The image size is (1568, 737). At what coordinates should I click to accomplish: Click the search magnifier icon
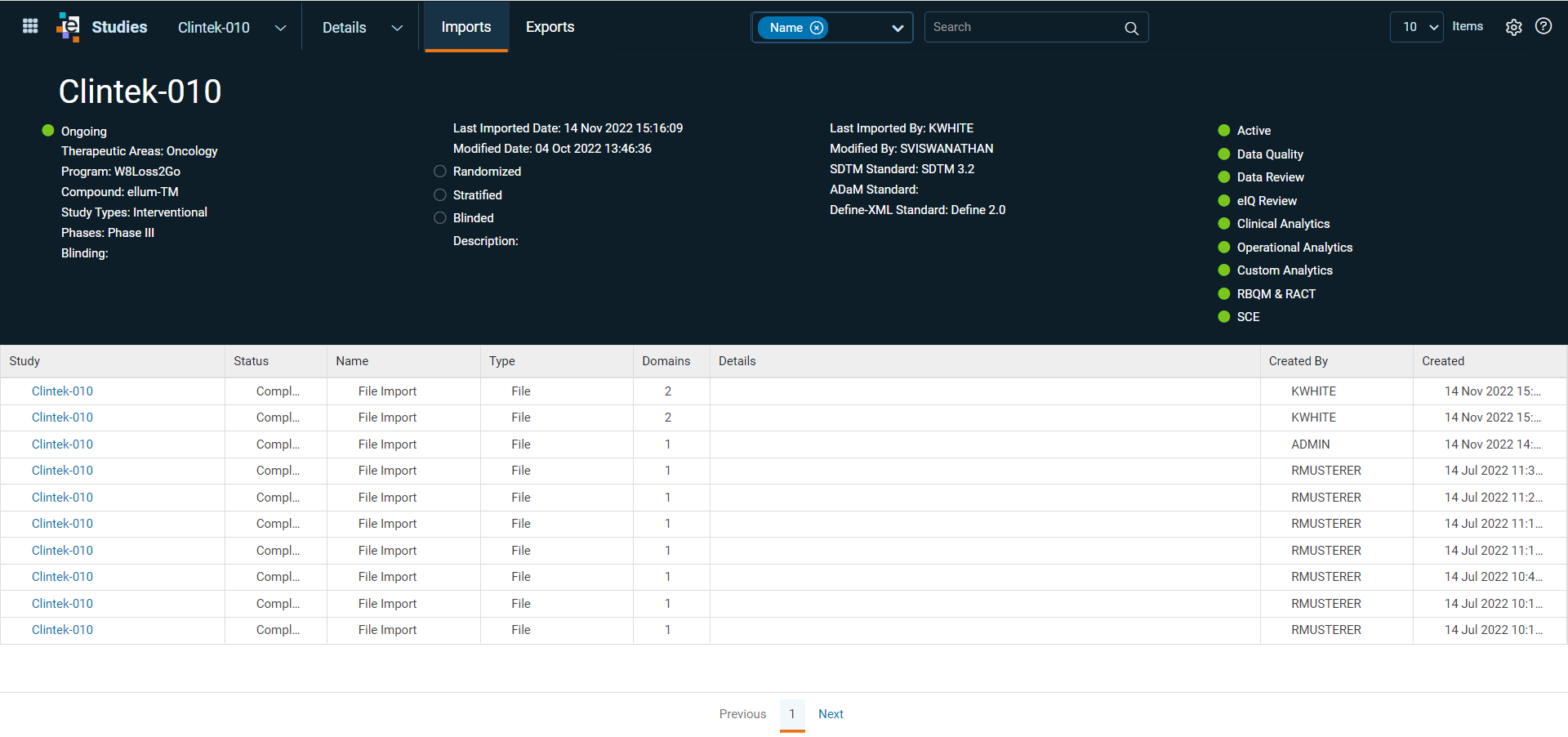tap(1131, 28)
